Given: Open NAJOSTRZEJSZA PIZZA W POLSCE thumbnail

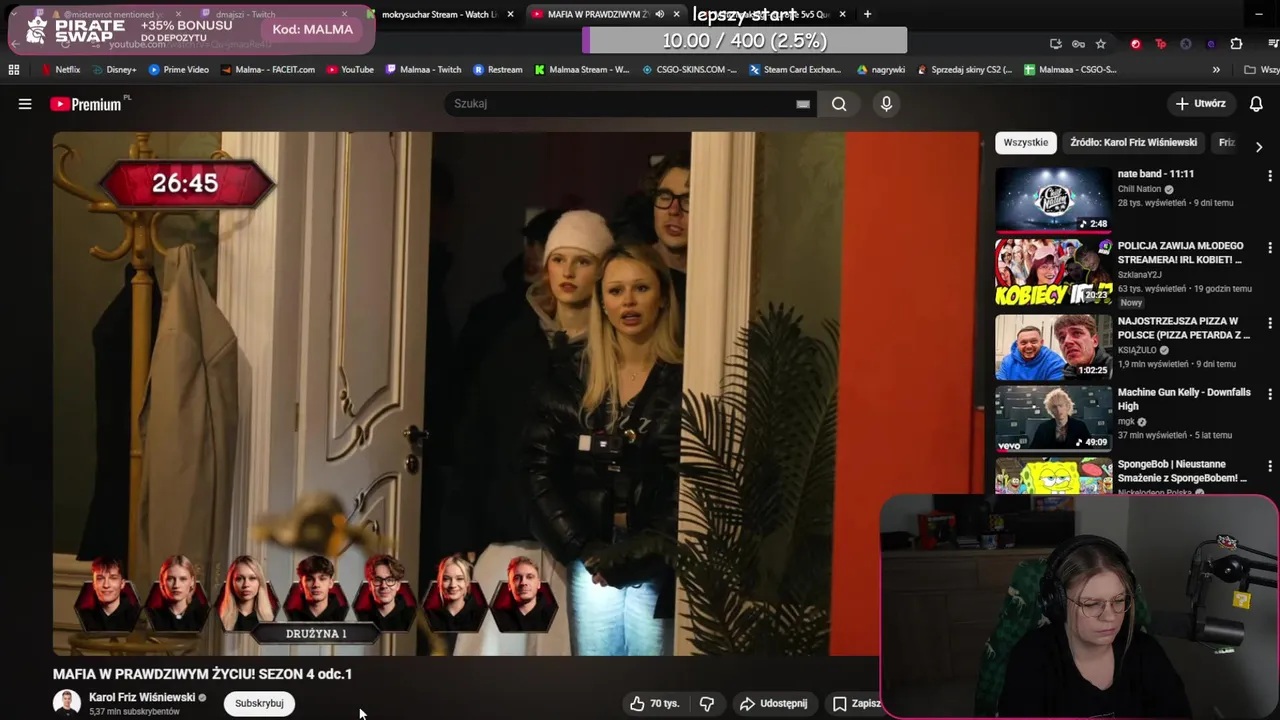Looking at the screenshot, I should click(1053, 347).
